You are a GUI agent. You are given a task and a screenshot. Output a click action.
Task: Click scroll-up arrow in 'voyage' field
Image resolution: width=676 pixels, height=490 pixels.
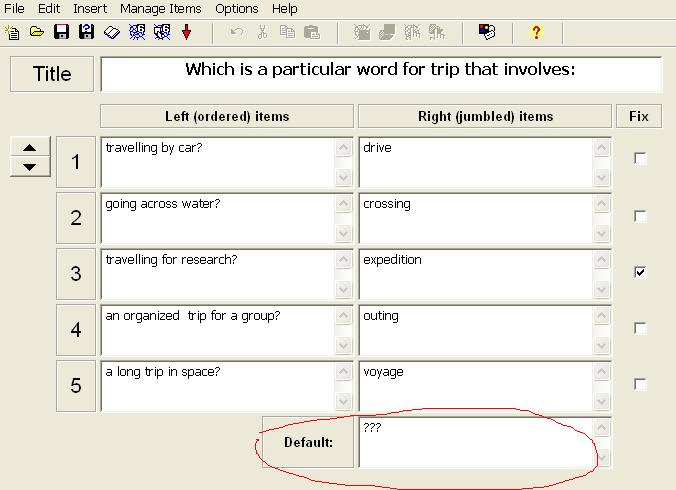click(x=601, y=372)
